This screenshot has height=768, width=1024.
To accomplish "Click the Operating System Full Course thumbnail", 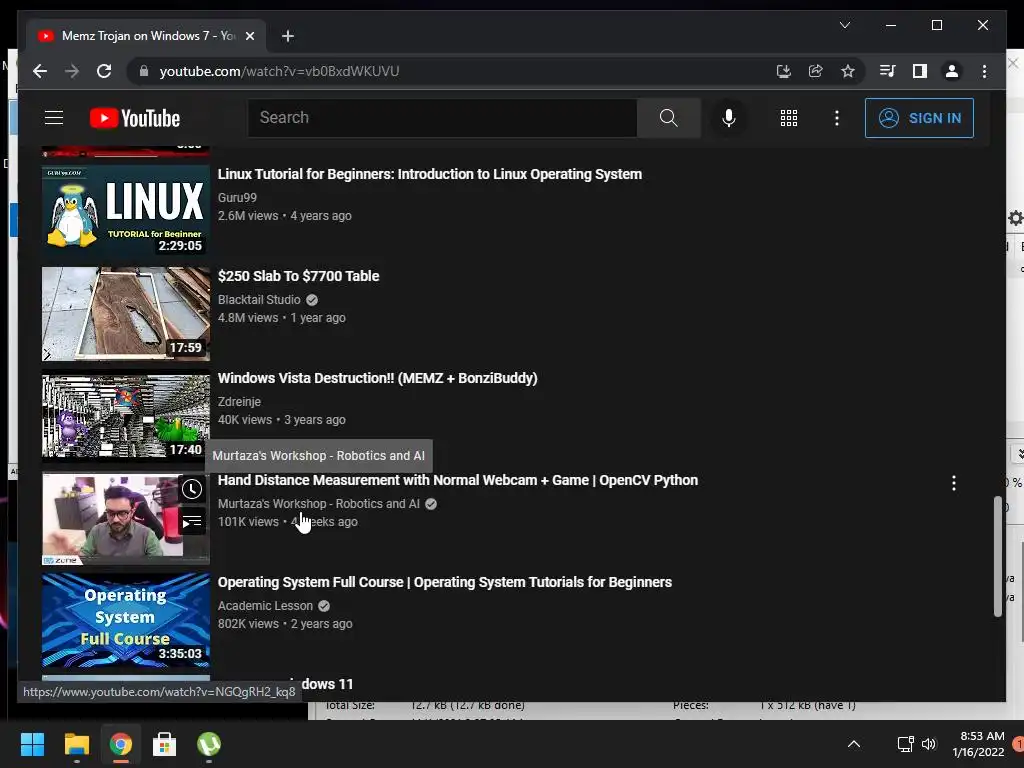I will (x=126, y=620).
